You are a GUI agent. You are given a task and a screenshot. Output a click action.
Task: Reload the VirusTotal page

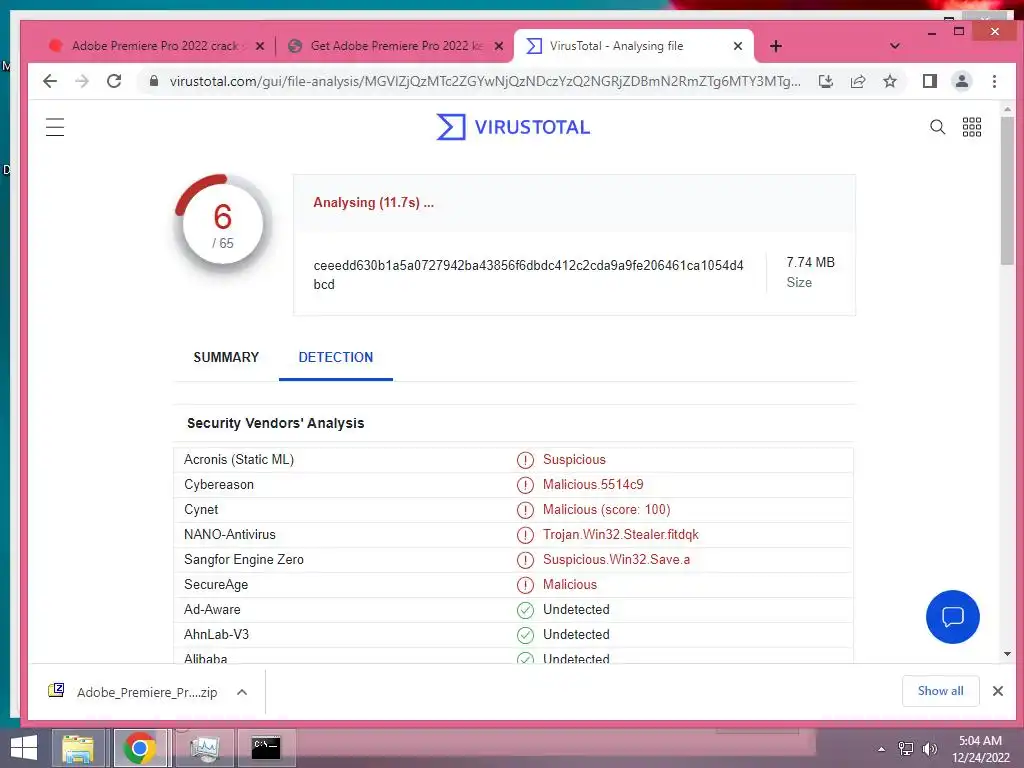click(x=114, y=81)
